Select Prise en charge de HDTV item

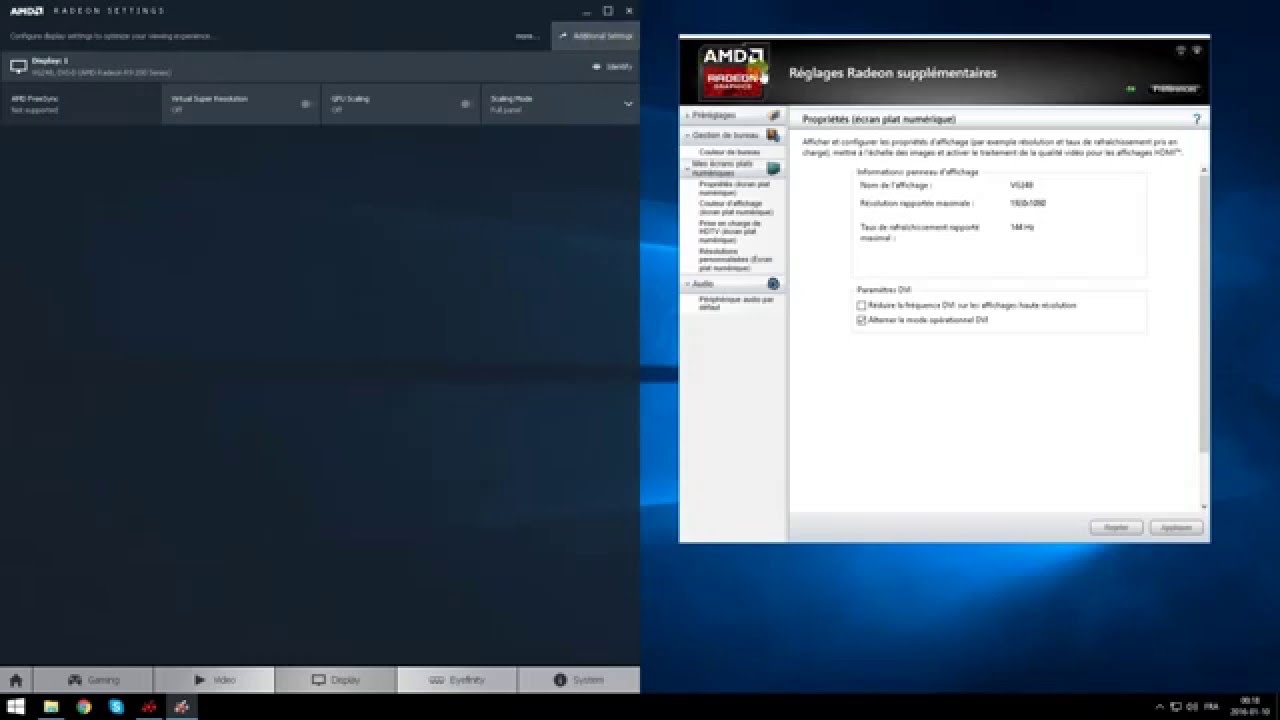730,232
